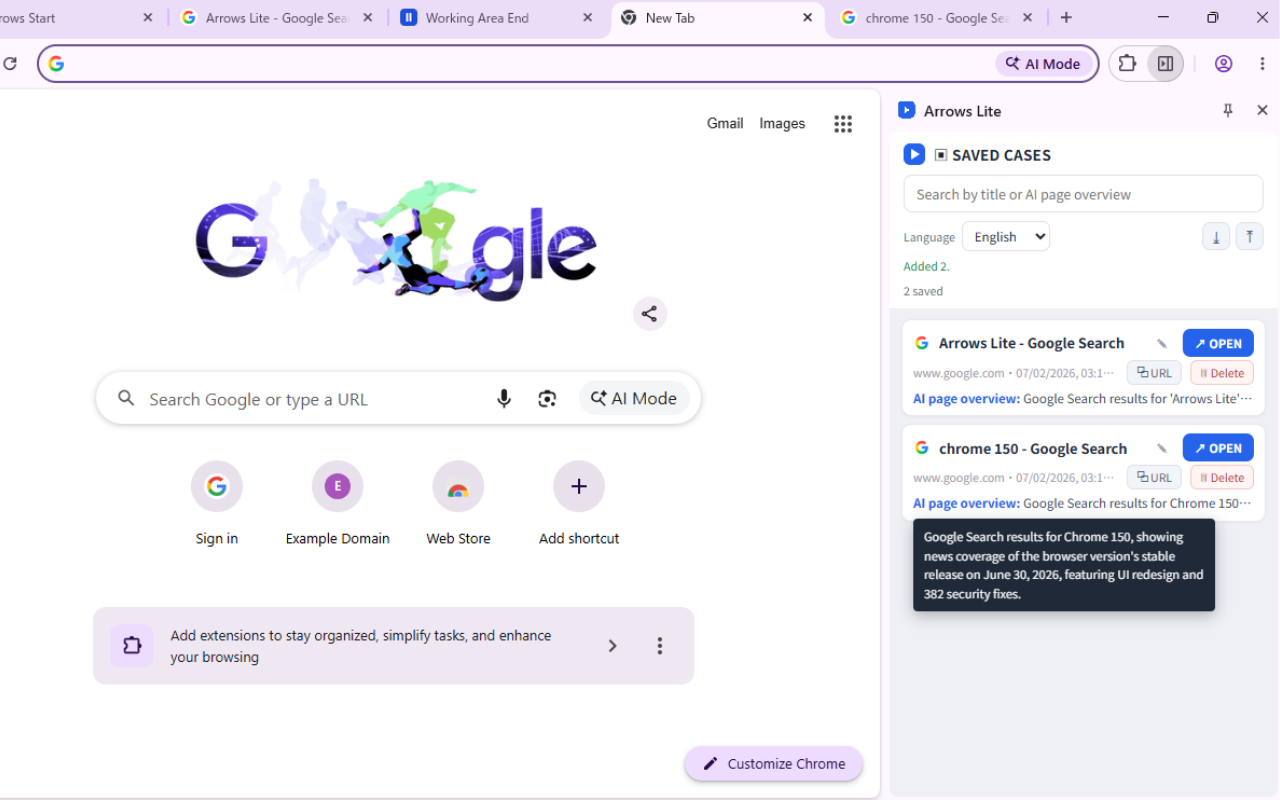Screen dimensions: 1280x800
Task: Click the Add shortcut tile
Action: pyautogui.click(x=579, y=504)
